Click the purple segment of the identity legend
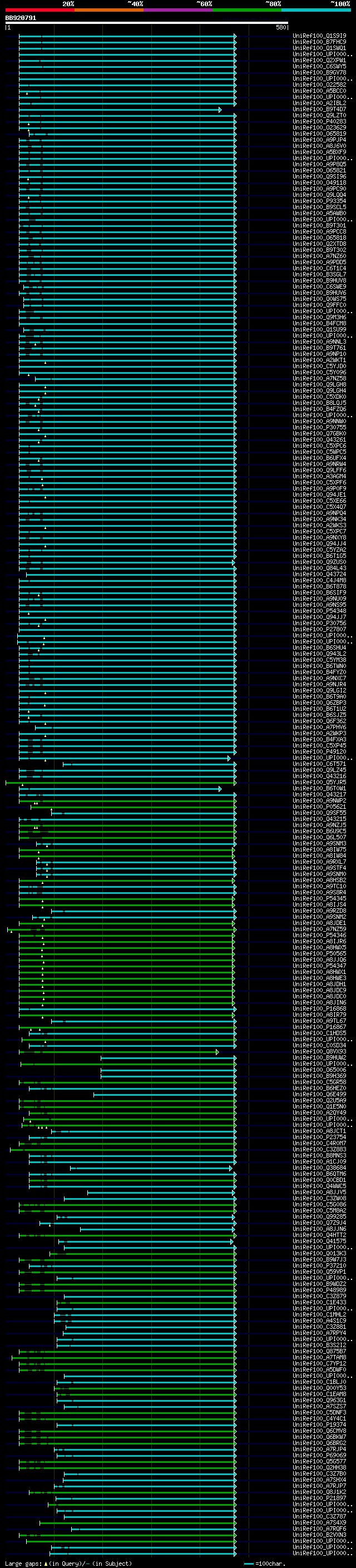 179,10
